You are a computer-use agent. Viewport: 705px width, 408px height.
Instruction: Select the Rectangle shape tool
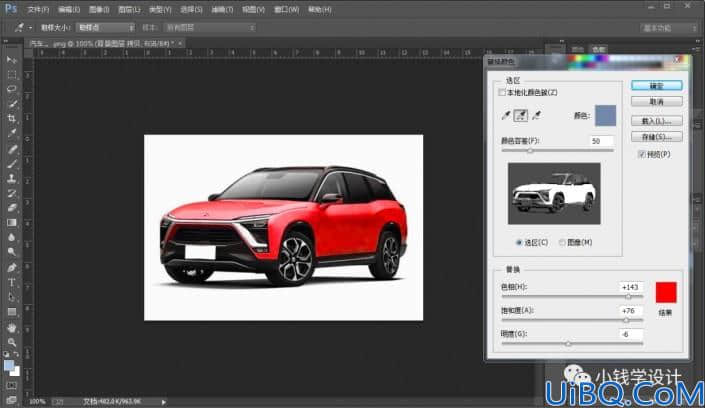point(12,312)
